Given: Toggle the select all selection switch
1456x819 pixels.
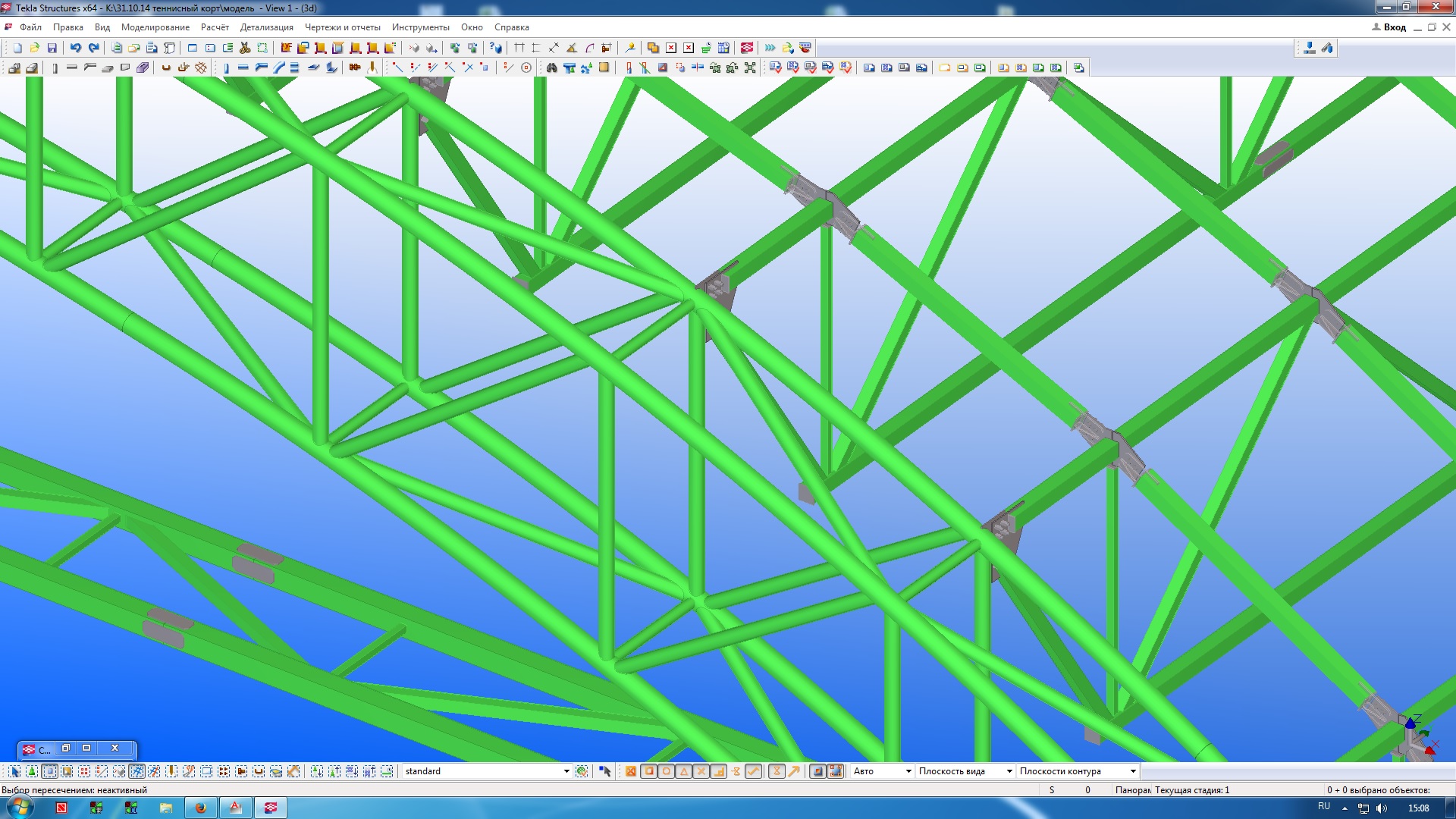Looking at the screenshot, I should pos(15,771).
